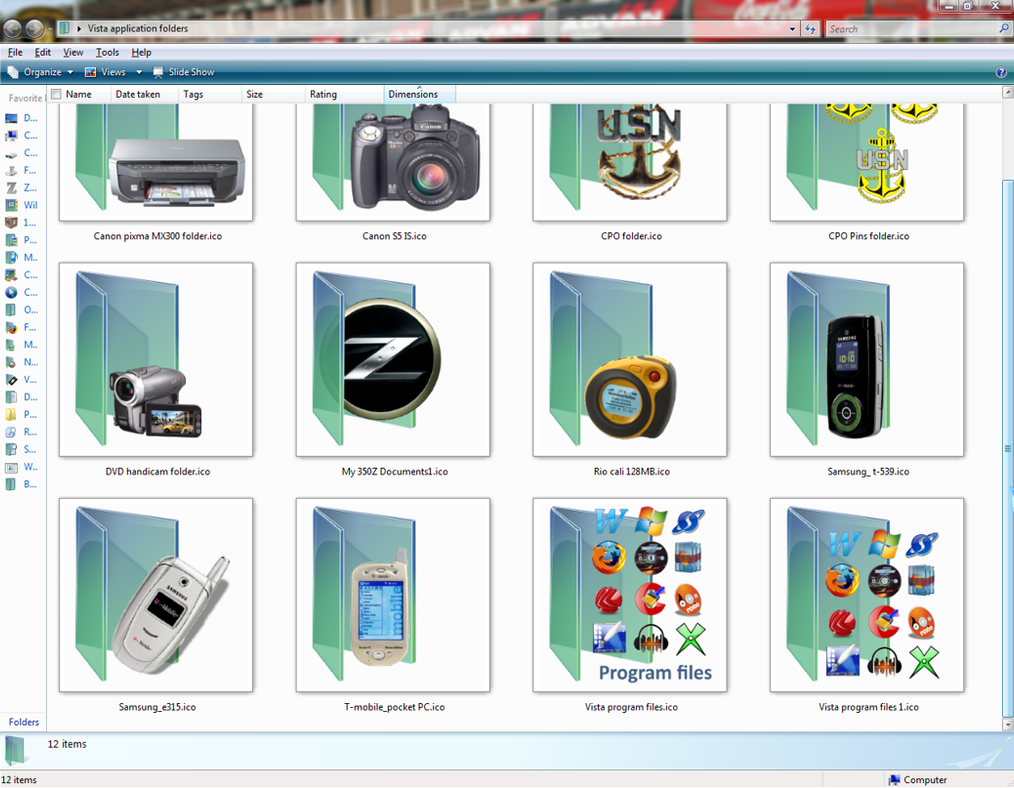This screenshot has width=1014, height=788.
Task: Click the Folders button at the sidebar bottom
Action: pos(22,722)
